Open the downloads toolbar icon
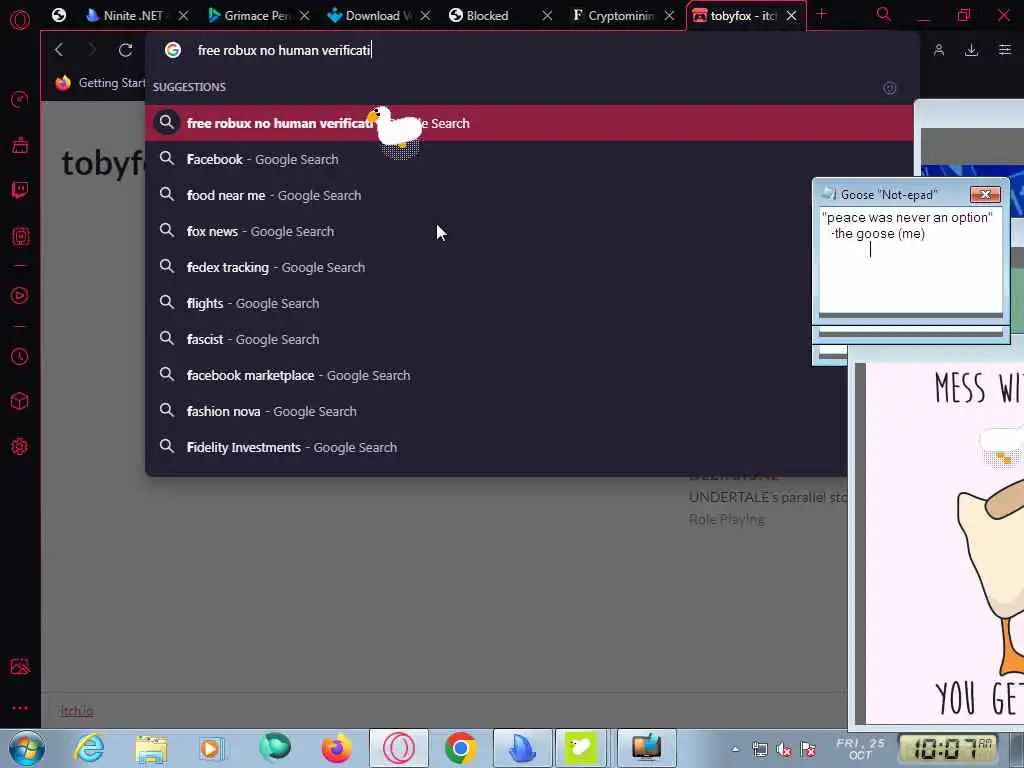Viewport: 1024px width, 768px height. (x=971, y=50)
